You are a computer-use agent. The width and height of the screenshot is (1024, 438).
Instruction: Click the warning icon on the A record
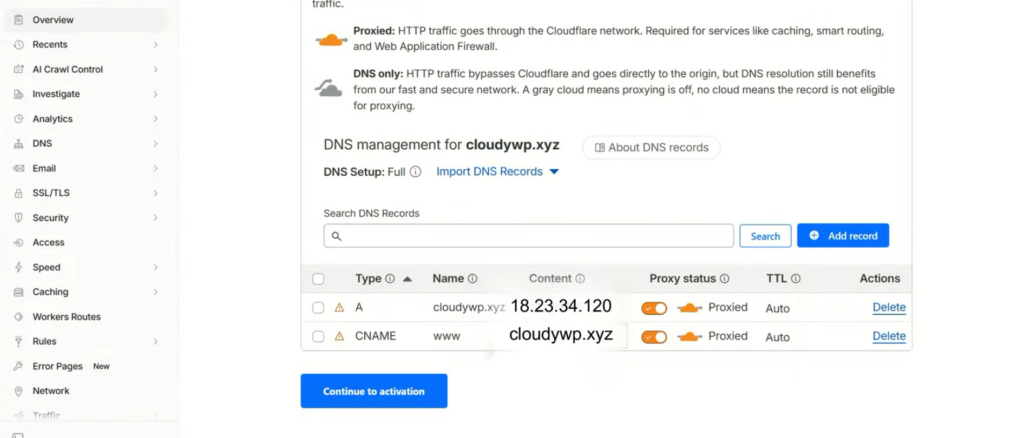coord(339,307)
